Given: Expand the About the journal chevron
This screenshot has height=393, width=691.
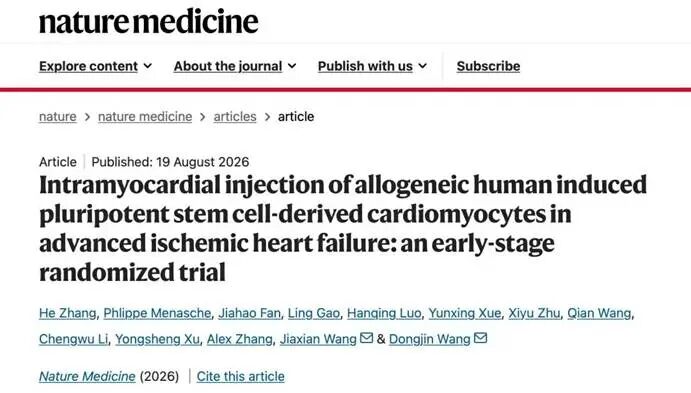Looking at the screenshot, I should (292, 66).
